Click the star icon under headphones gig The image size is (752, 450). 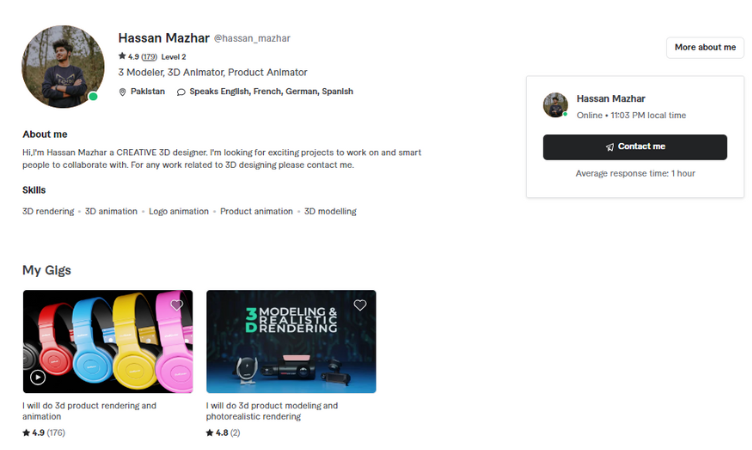click(26, 433)
